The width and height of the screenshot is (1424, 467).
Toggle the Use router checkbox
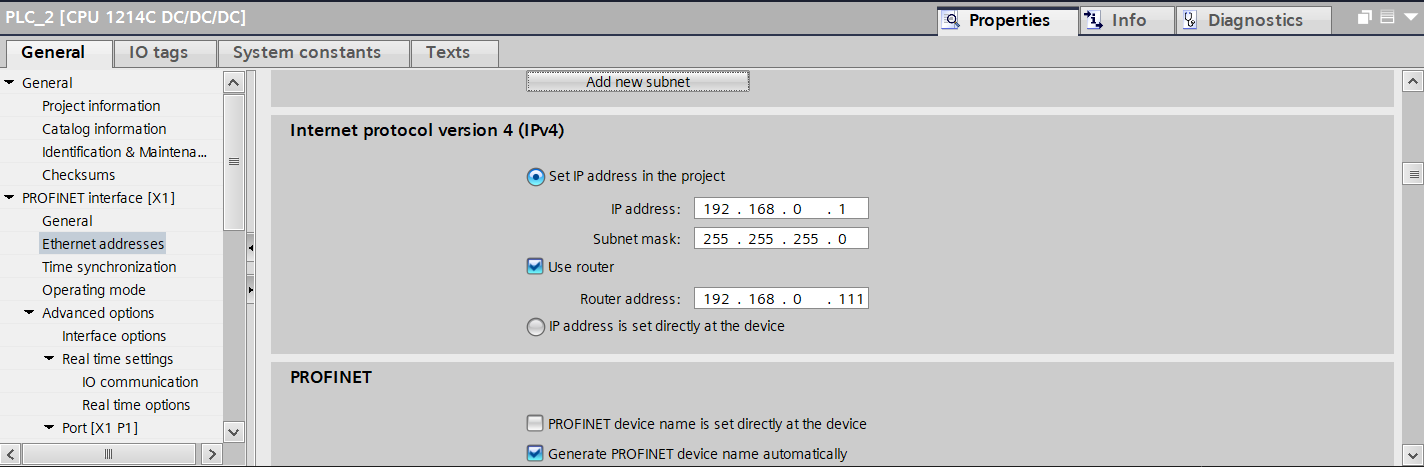[535, 267]
